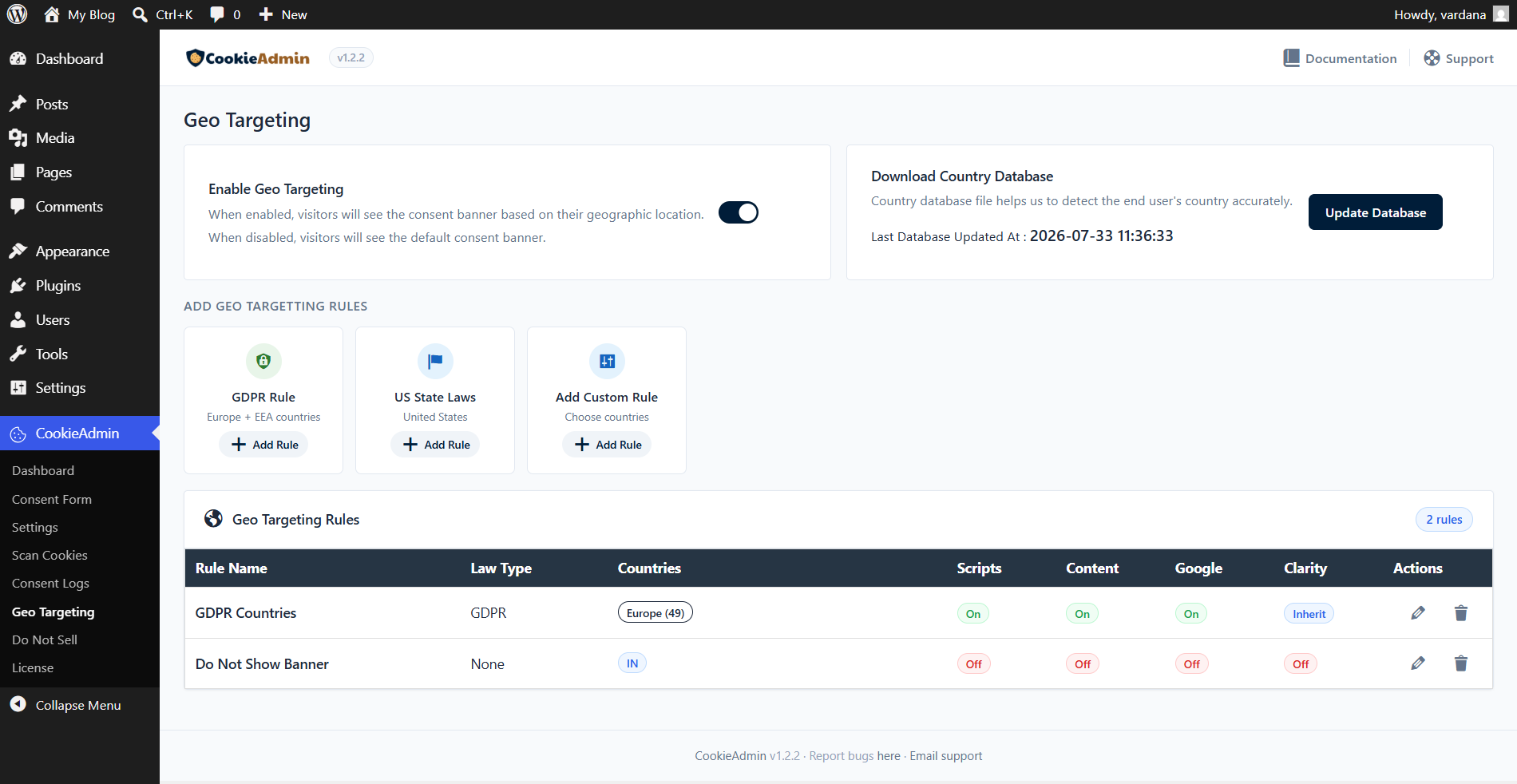Click the v1.2.2 version badge
Screen dimensions: 1517x784
pyautogui.click(x=351, y=57)
